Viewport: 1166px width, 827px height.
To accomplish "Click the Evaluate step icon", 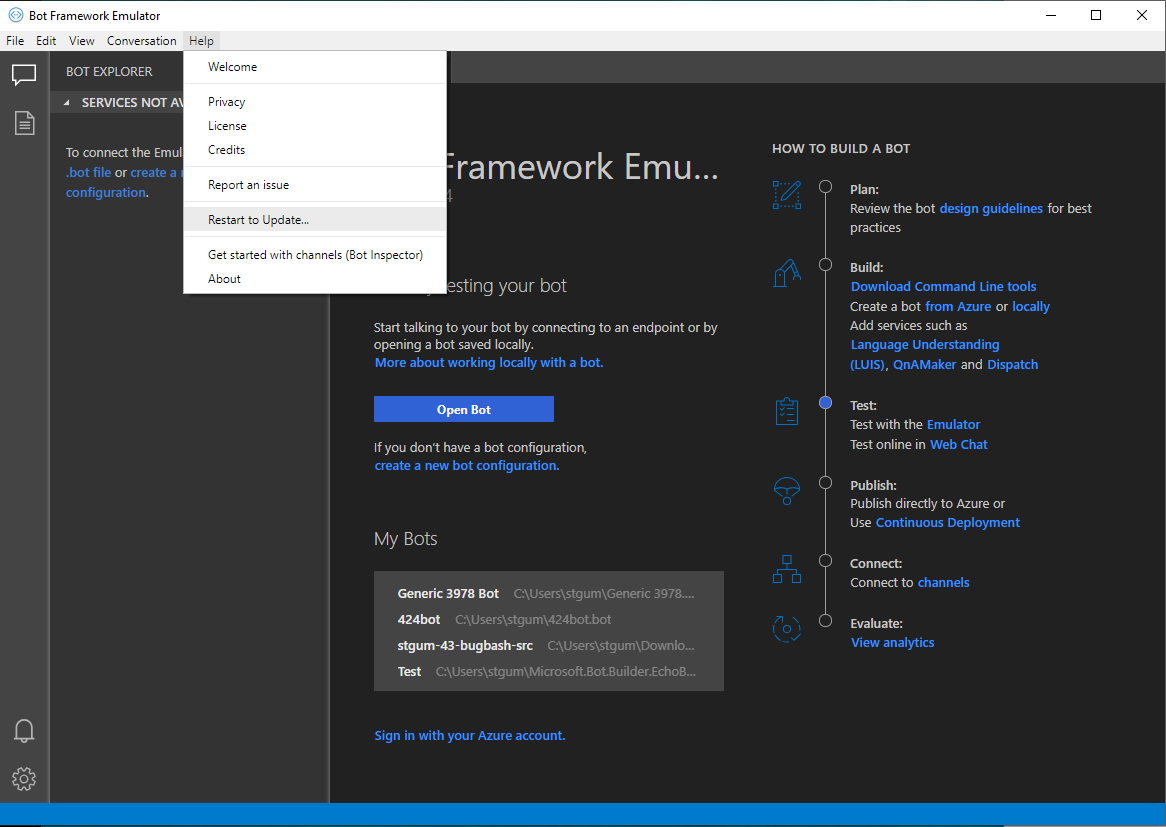I will pos(788,628).
